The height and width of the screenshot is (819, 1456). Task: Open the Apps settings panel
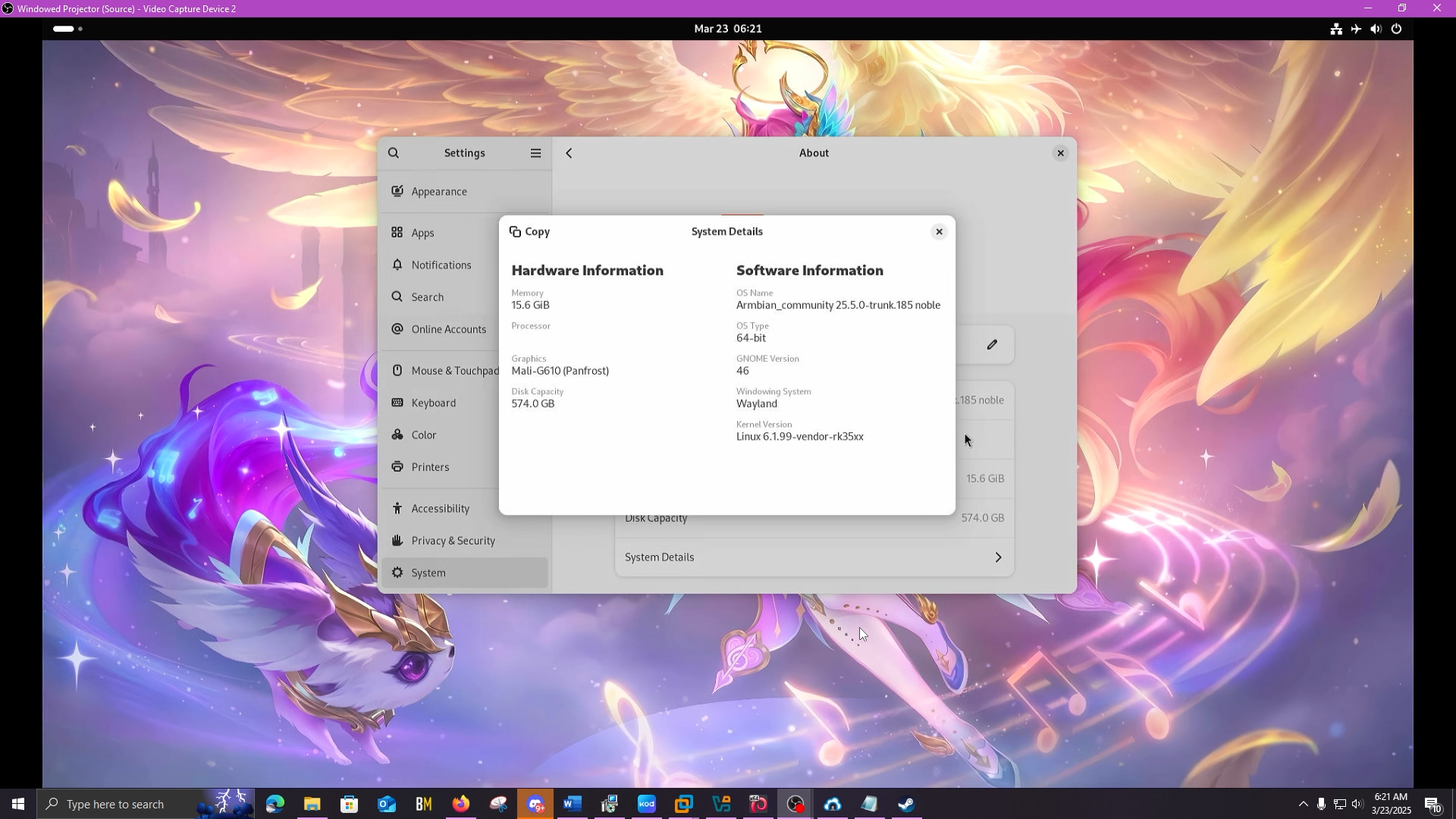422,233
